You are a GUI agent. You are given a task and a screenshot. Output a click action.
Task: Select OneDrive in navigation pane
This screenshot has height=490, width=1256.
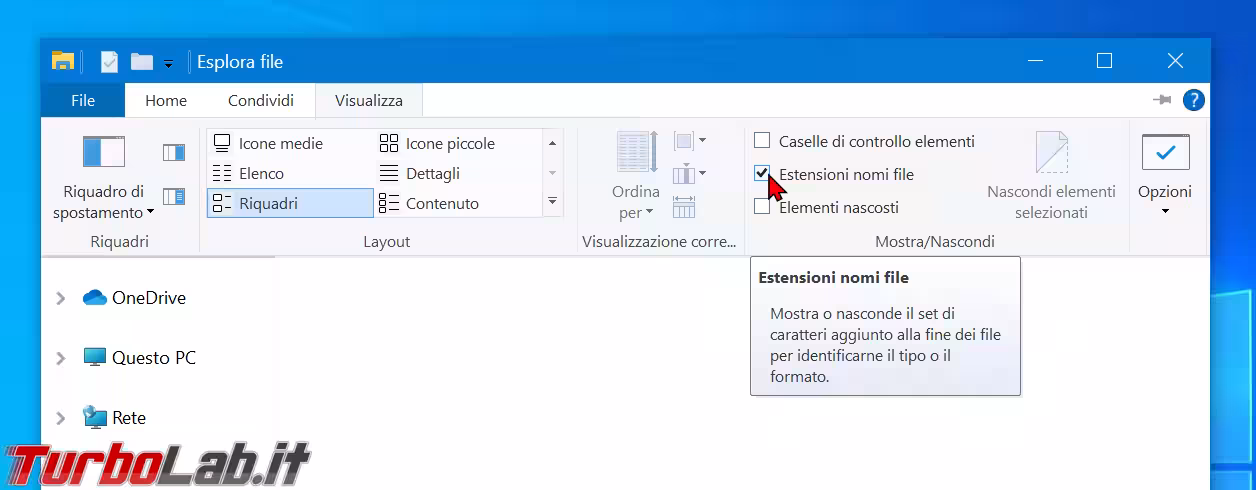tap(134, 298)
